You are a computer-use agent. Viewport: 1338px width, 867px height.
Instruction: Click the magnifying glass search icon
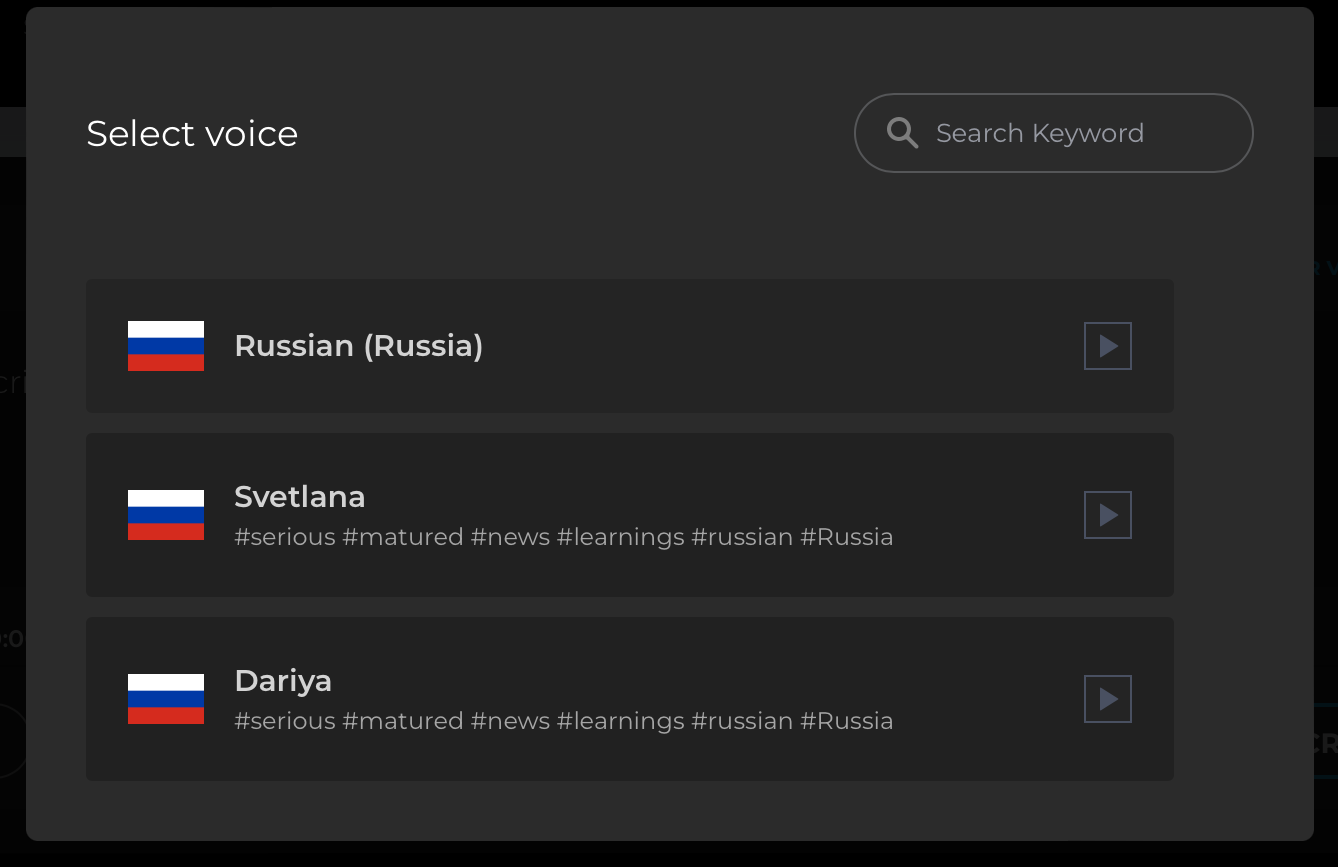902,133
